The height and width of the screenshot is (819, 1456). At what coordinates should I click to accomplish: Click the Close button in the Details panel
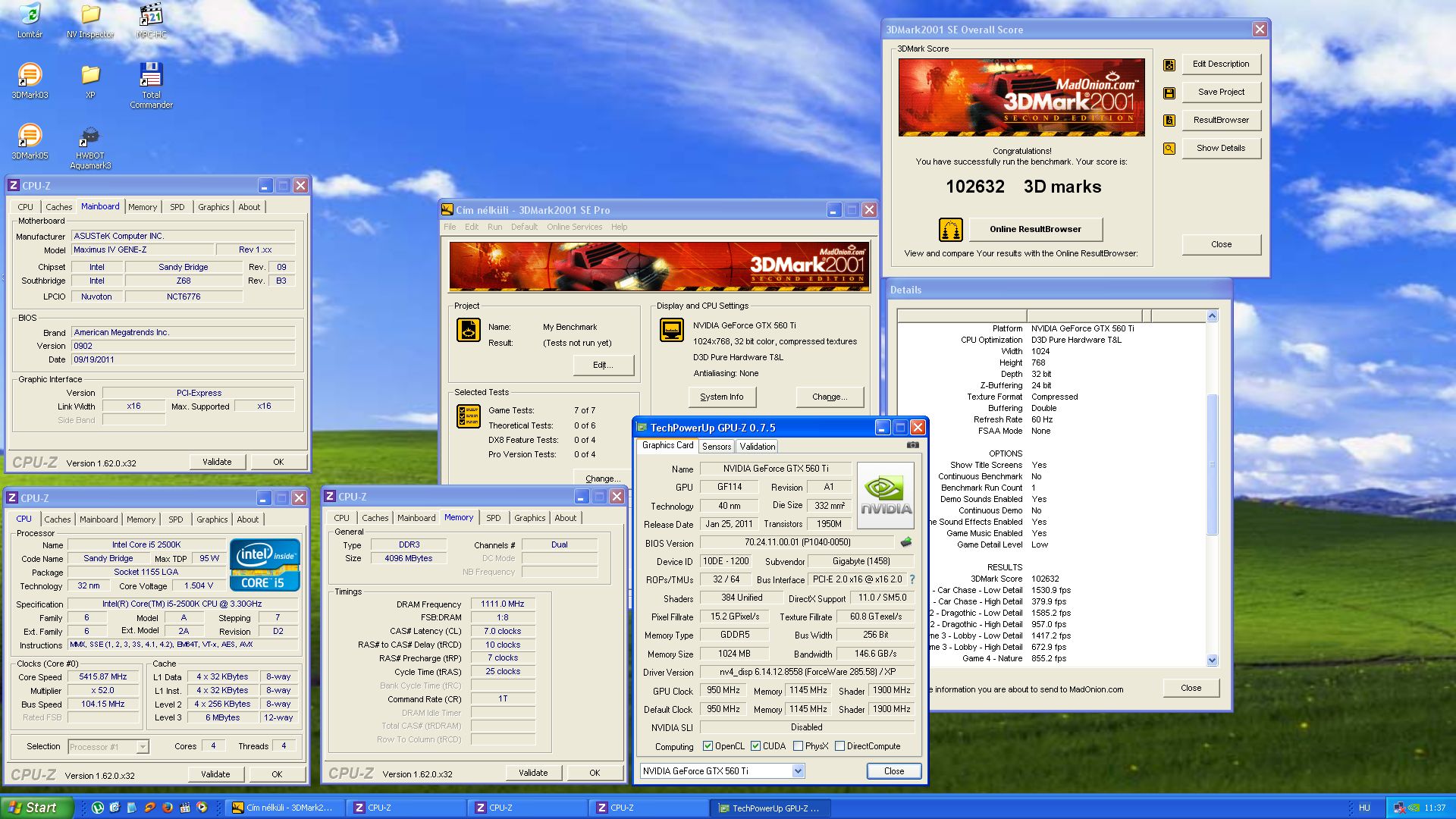pos(1191,688)
